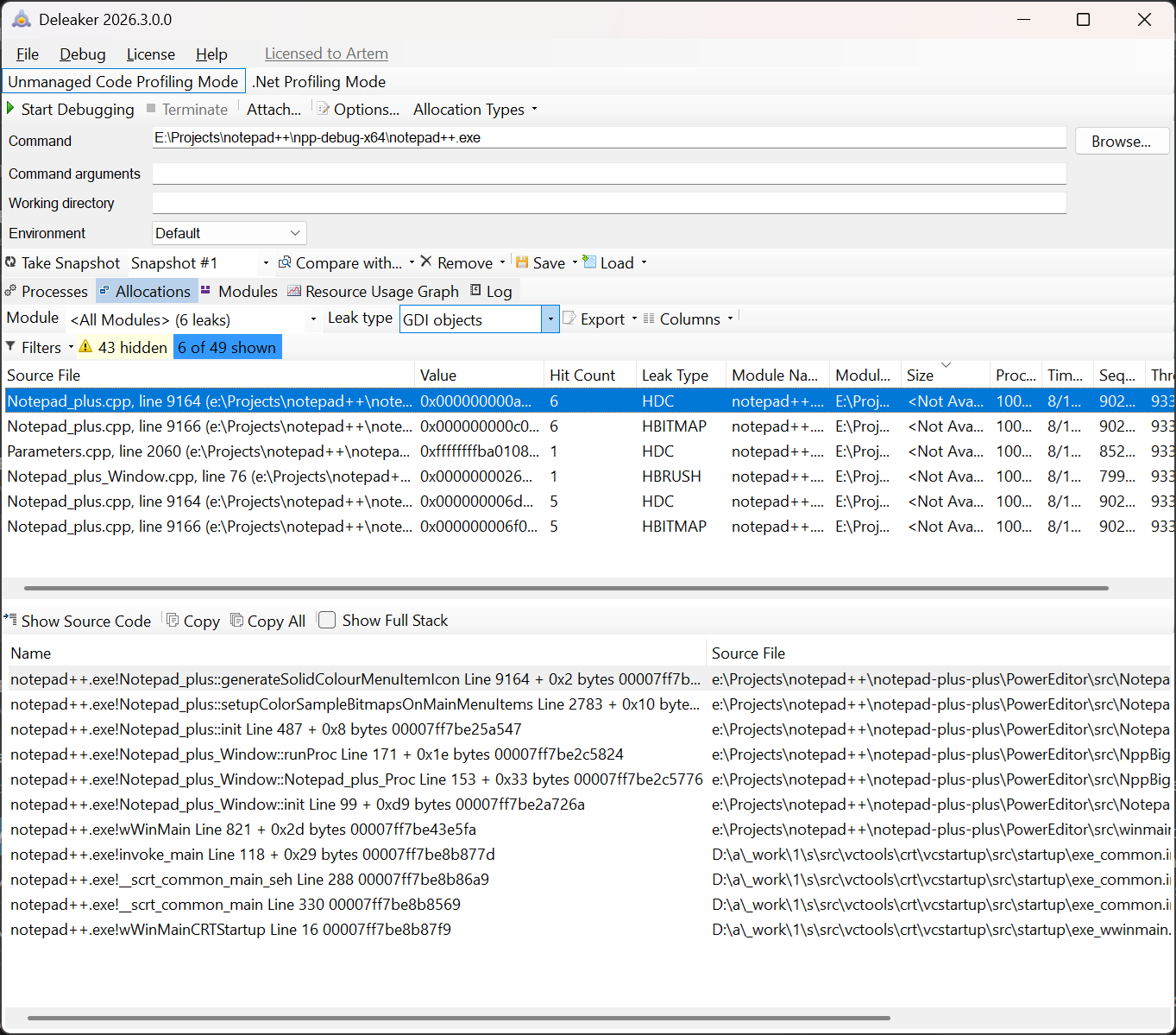Select the Notepad_plus_Window.cpp, line 76 row
The width and height of the screenshot is (1176, 1035).
click(x=588, y=476)
